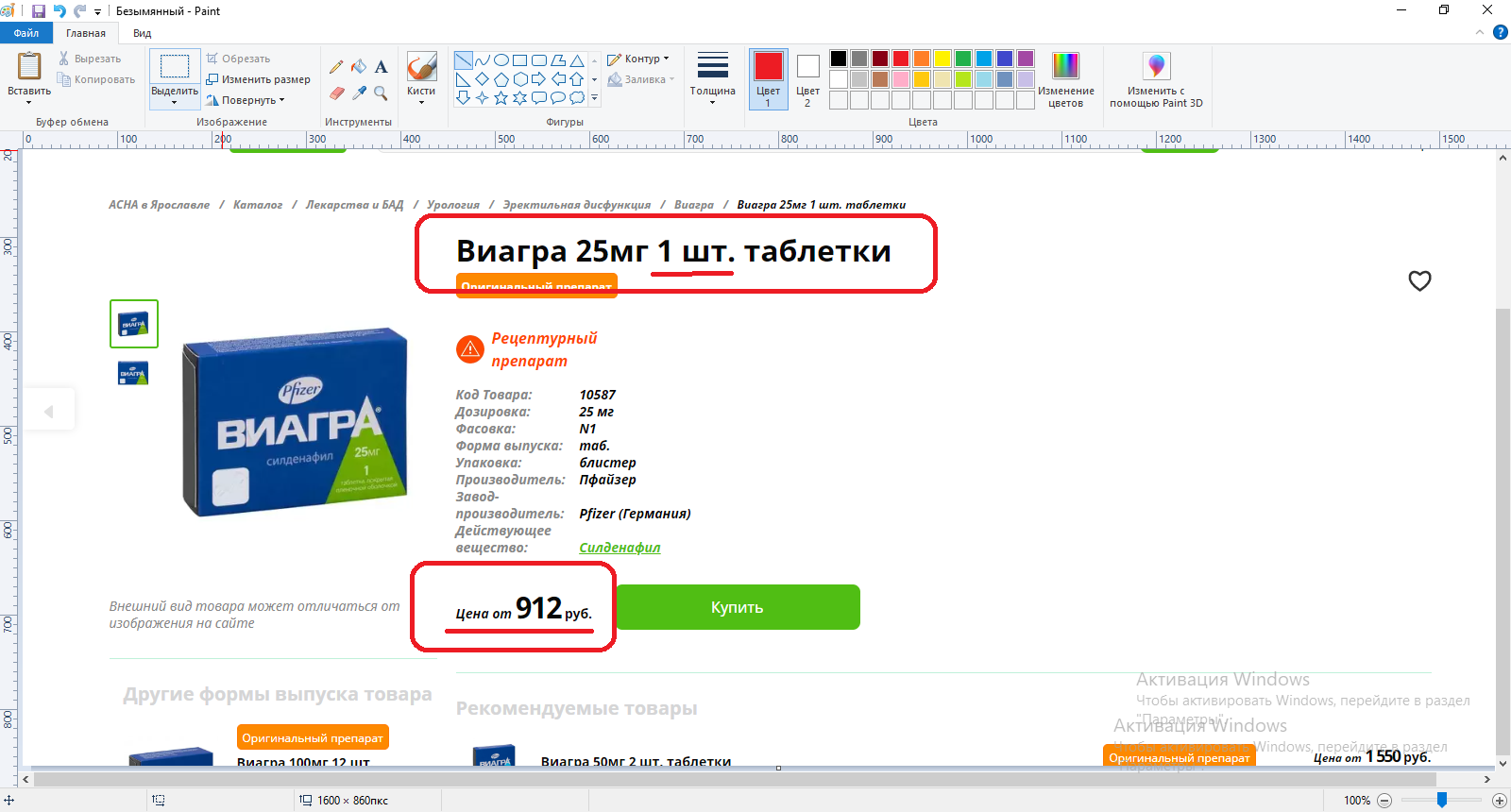Click the Crop (Обрезать) button

click(239, 59)
